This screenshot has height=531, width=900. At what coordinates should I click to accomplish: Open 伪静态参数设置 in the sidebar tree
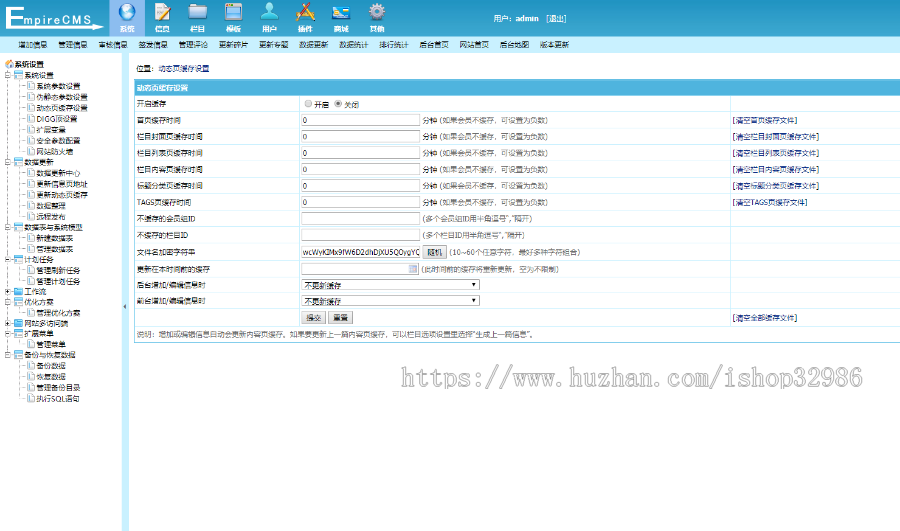pyautogui.click(x=62, y=97)
